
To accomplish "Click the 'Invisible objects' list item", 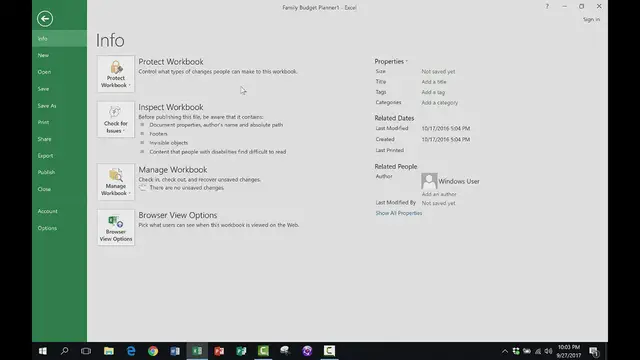I will pyautogui.click(x=169, y=143).
